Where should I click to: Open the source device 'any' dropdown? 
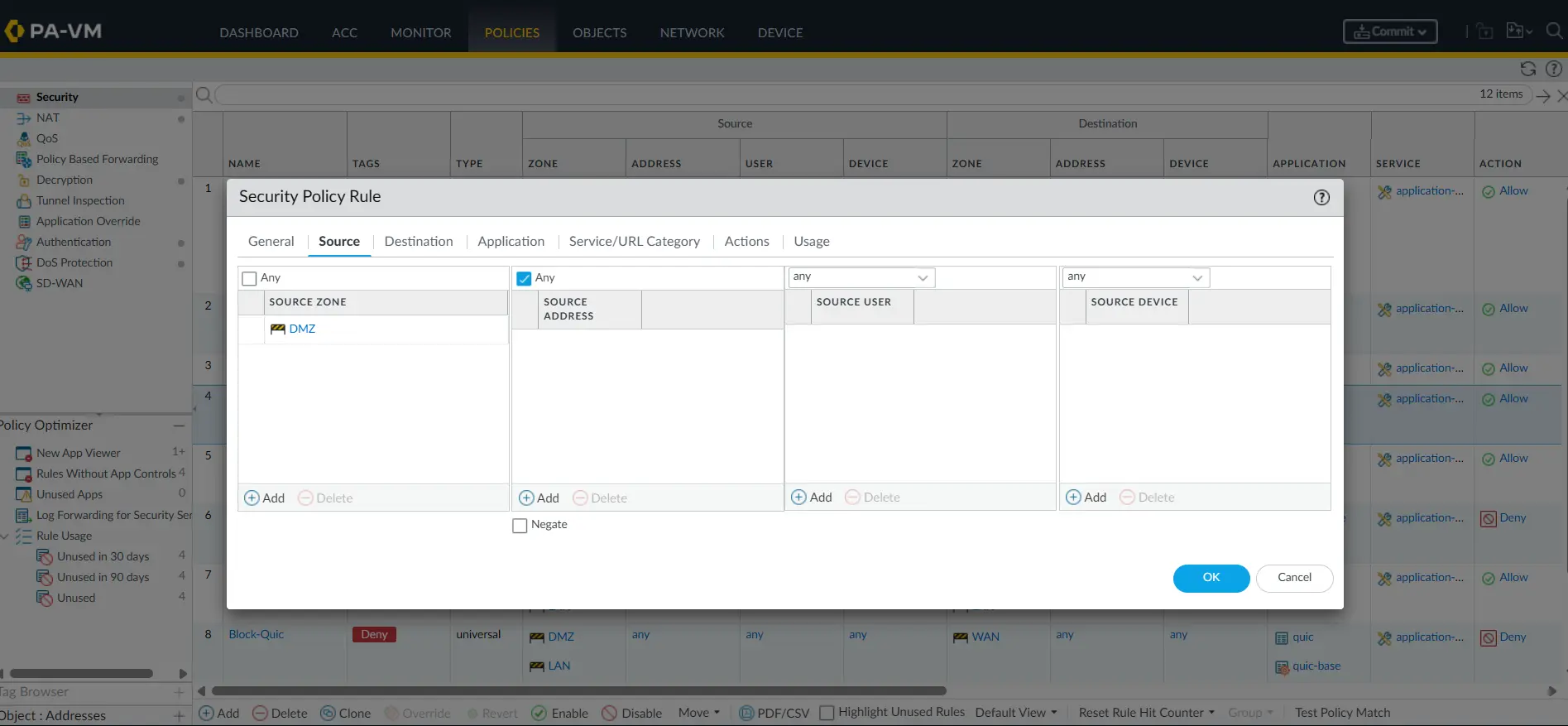(1136, 277)
